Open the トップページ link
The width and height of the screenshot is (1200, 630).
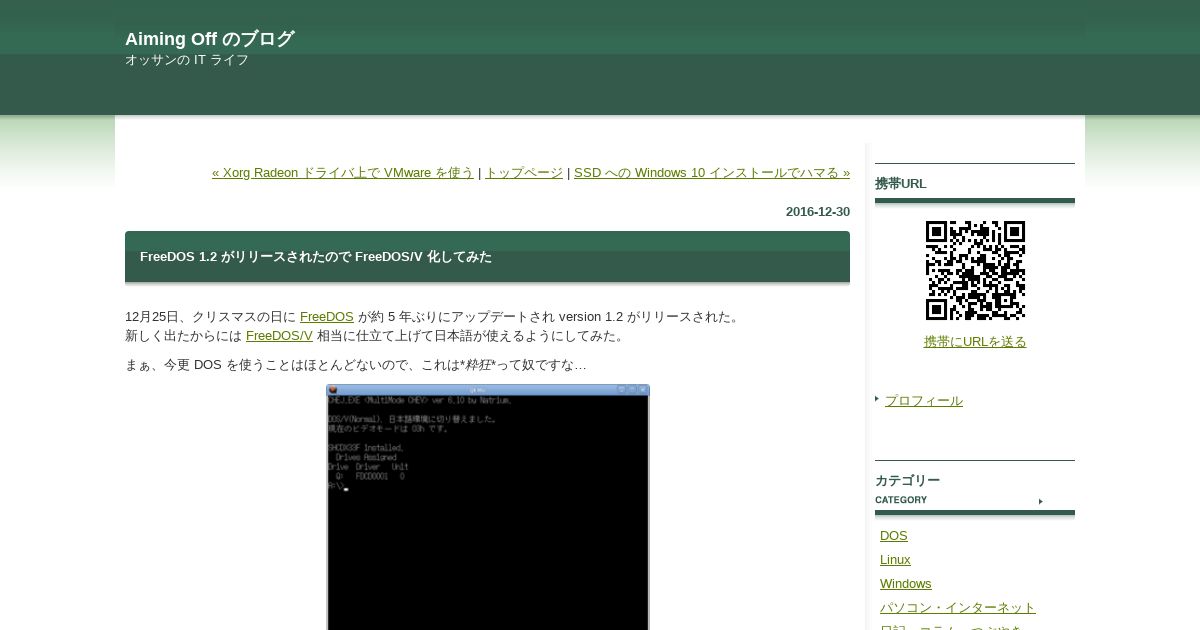524,173
